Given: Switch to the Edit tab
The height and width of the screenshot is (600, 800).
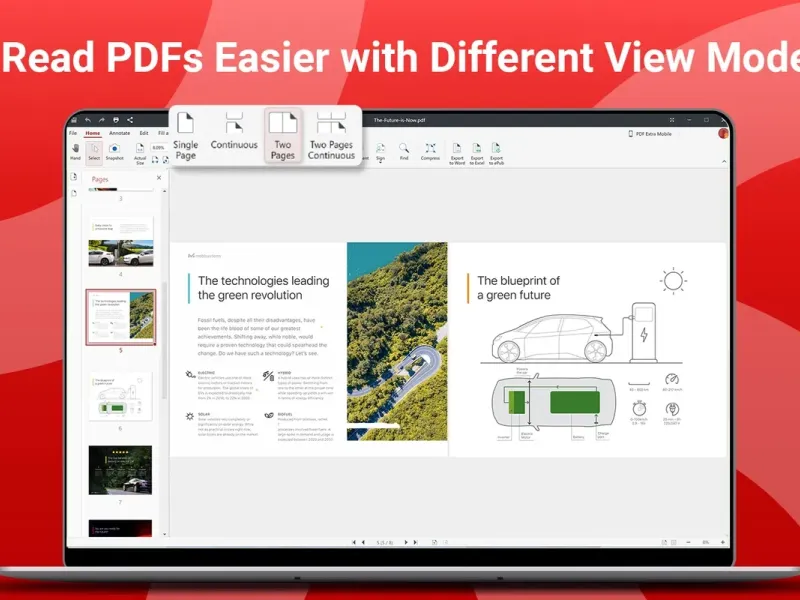Looking at the screenshot, I should coord(144,133).
